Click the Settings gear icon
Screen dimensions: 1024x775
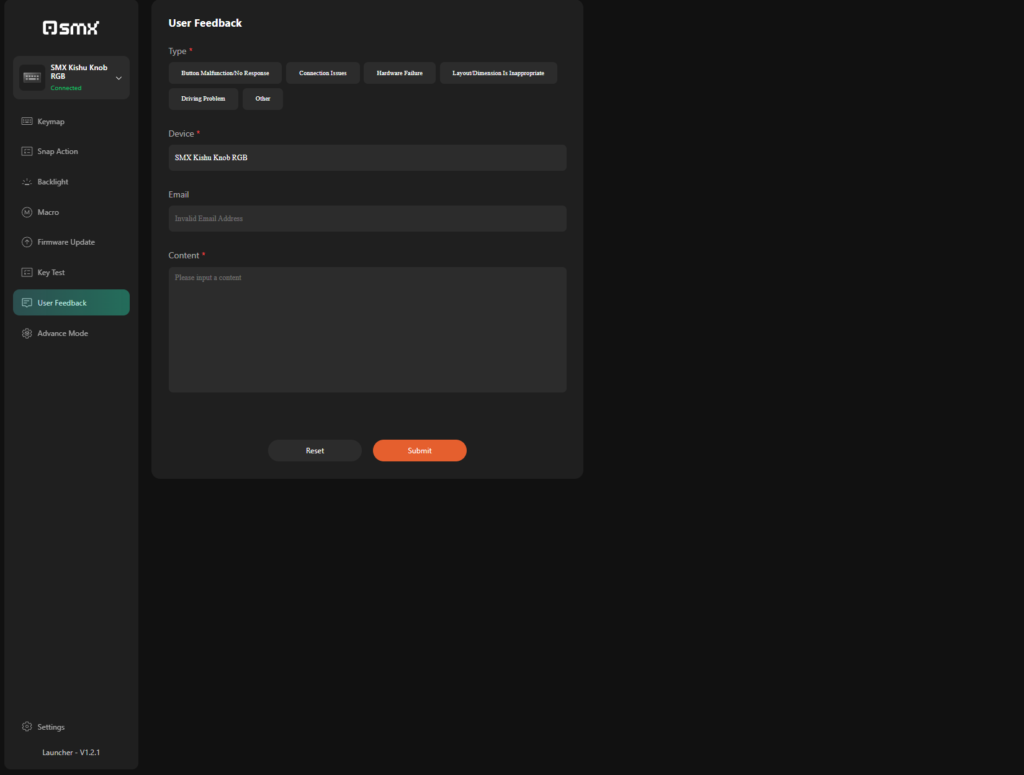tap(27, 727)
